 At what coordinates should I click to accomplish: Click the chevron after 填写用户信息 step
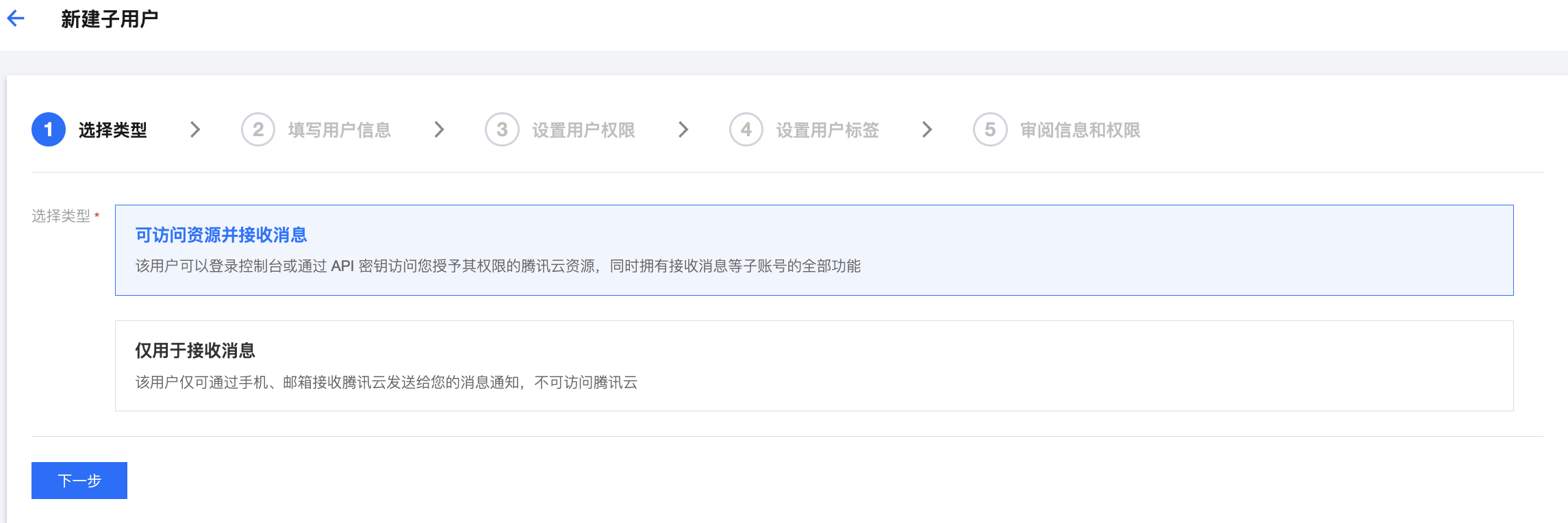coord(440,129)
